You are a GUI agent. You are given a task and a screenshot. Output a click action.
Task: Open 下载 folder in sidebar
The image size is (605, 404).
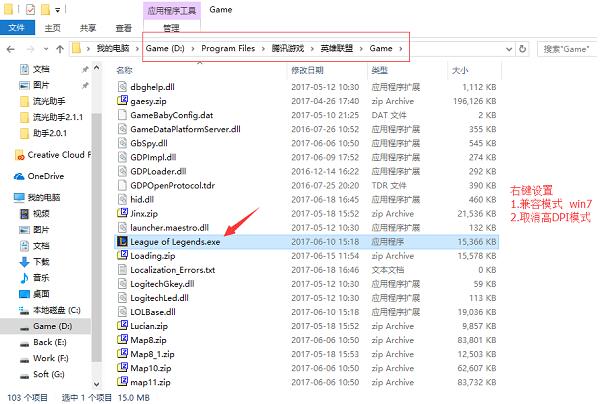tap(41, 262)
